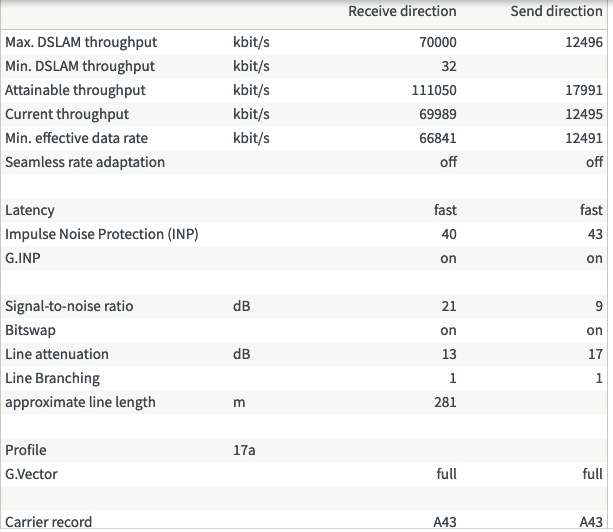This screenshot has width=613, height=532.
Task: Click the Profile value 17a
Action: point(244,450)
